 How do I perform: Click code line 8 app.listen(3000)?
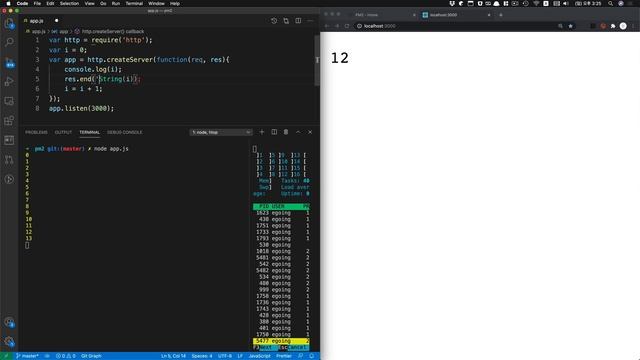click(82, 109)
